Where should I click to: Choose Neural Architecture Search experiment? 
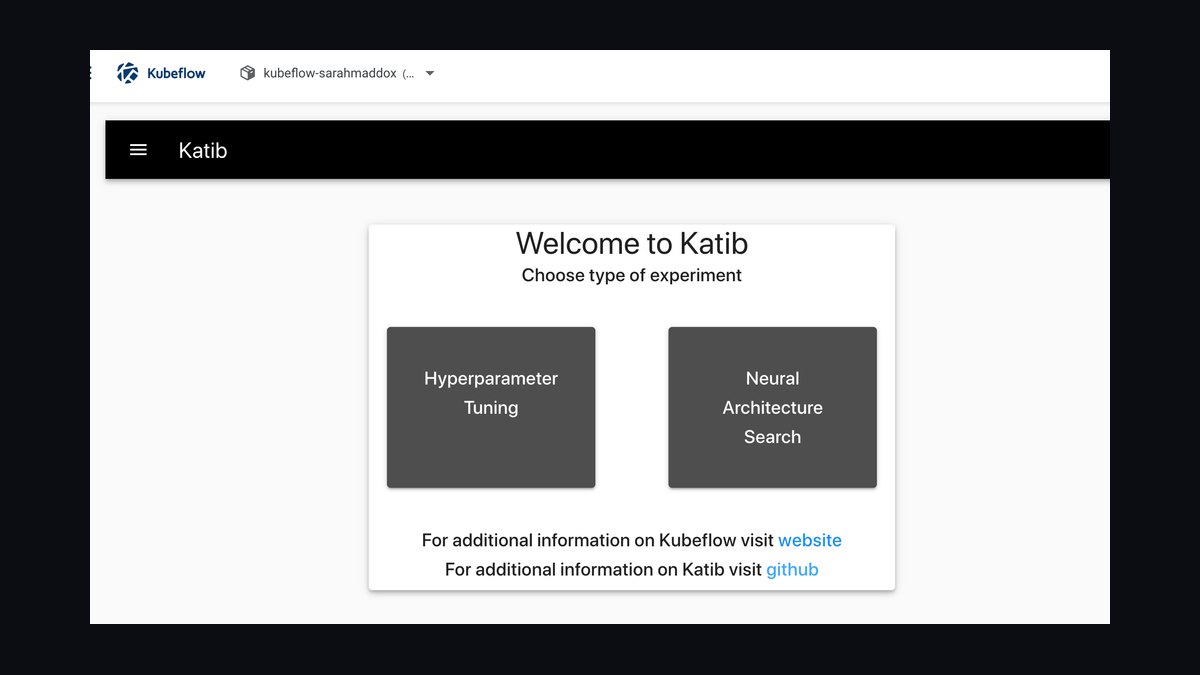pyautogui.click(x=772, y=407)
